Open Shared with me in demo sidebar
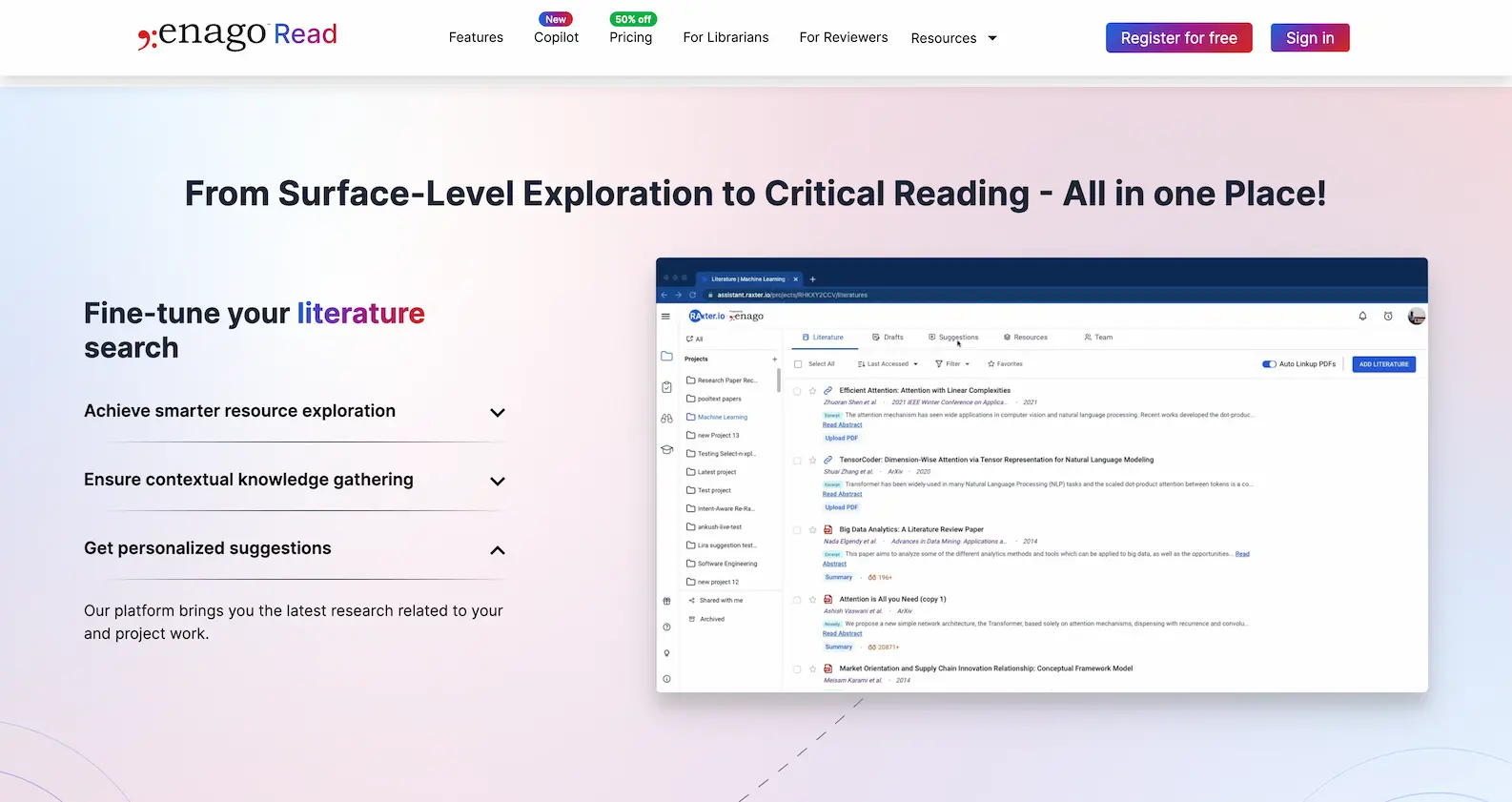 (715, 601)
